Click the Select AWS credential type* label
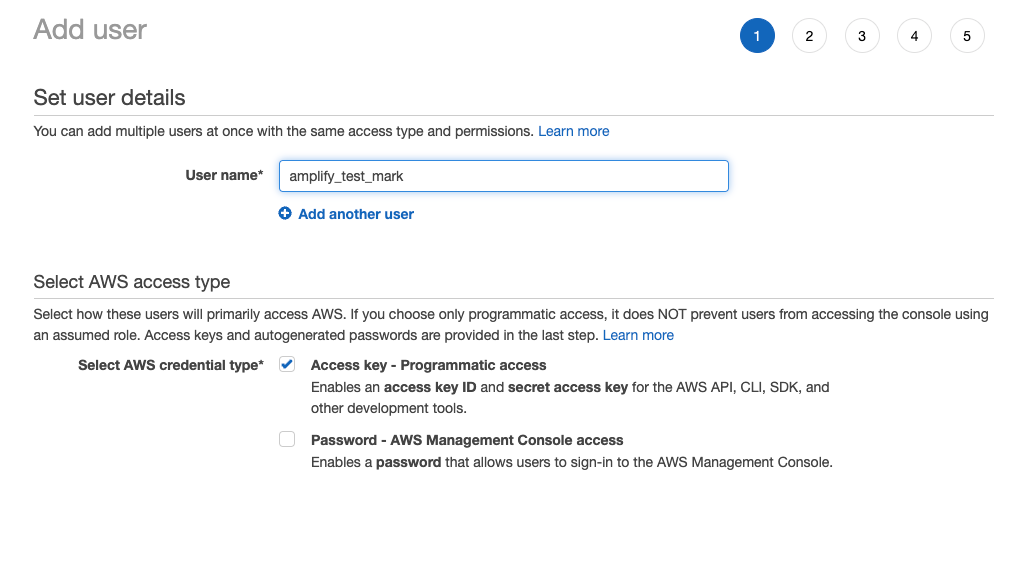 click(x=171, y=365)
